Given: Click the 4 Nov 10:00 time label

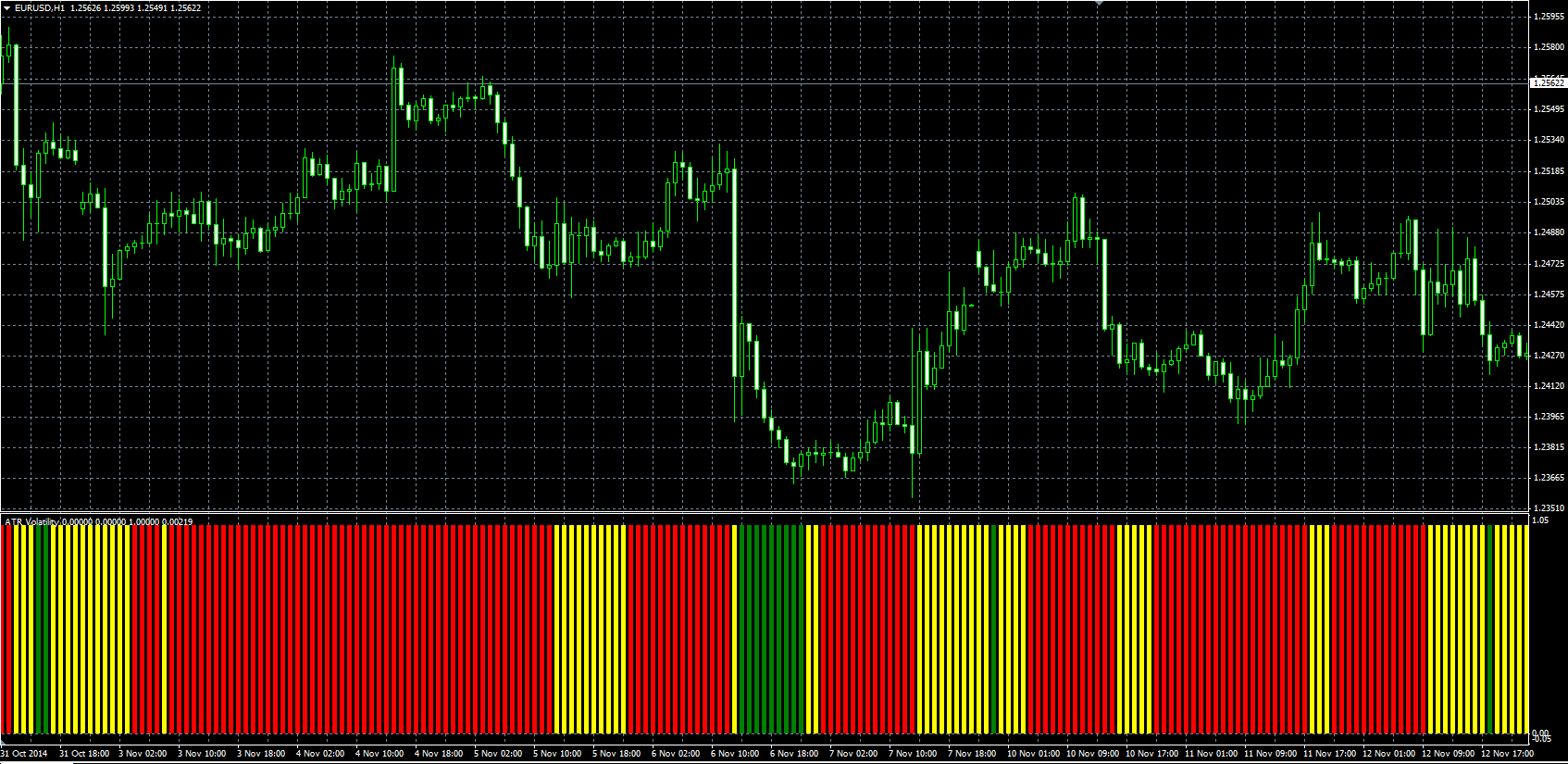Looking at the screenshot, I should (380, 754).
